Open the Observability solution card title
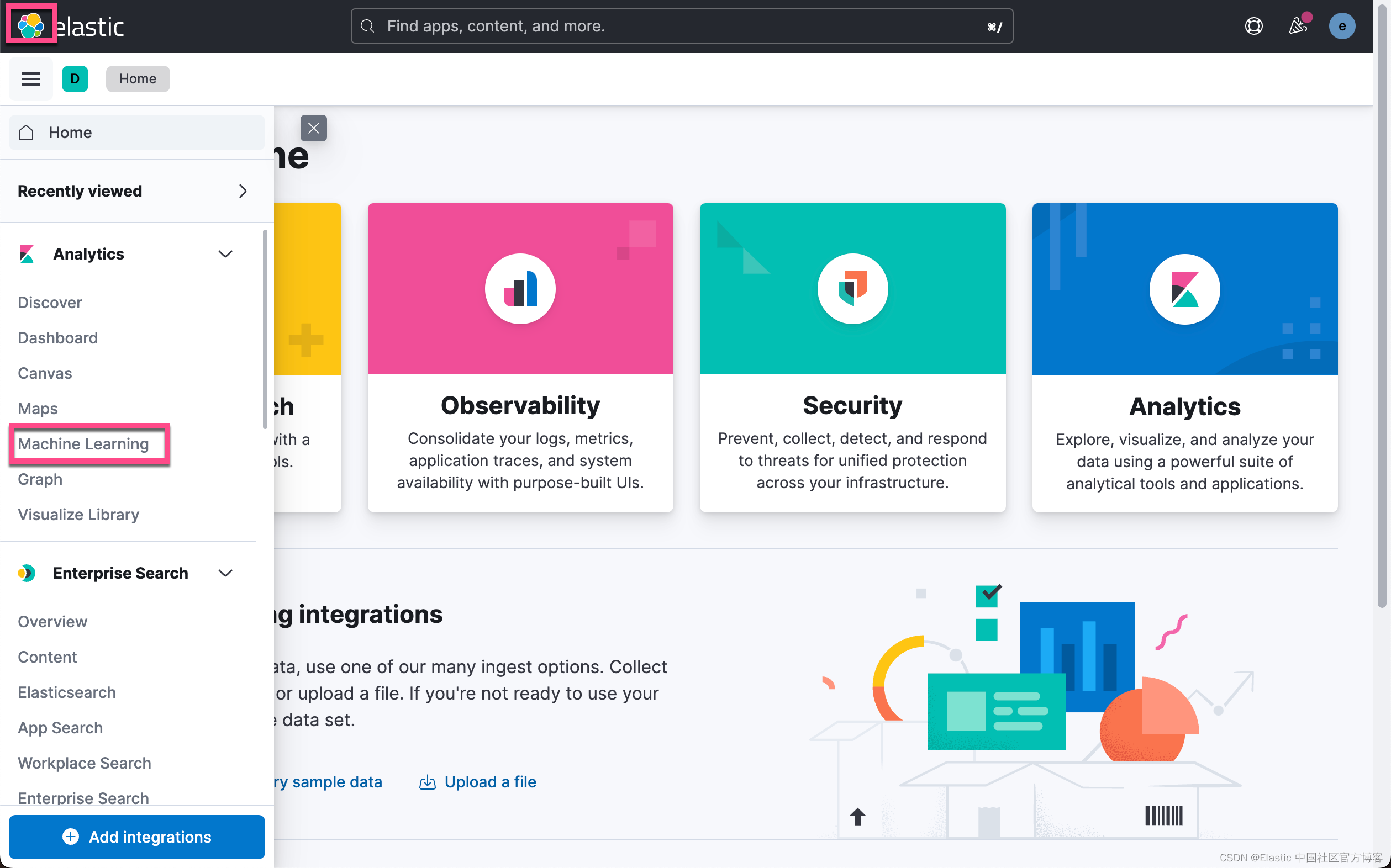This screenshot has height=868, width=1391. (x=520, y=405)
